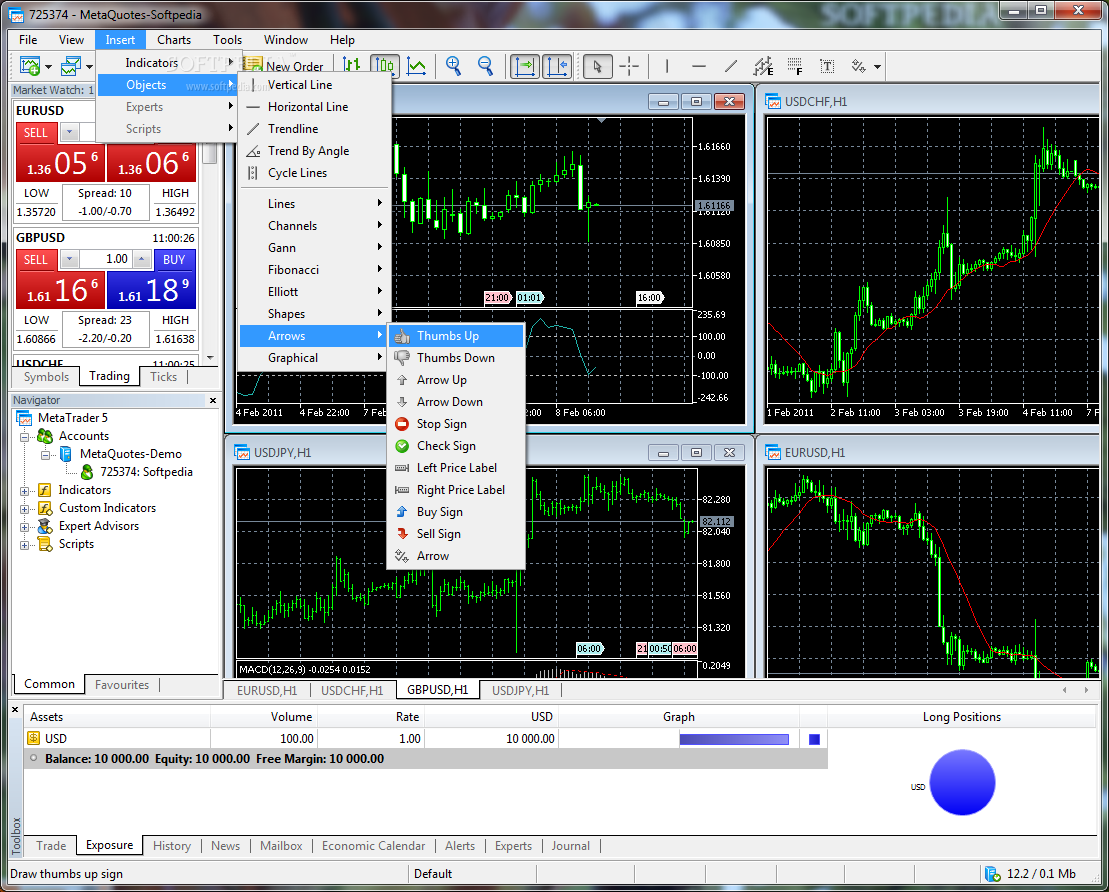Expand the Custom Indicators tree node
Screen dimensions: 1109x892
(x=24, y=509)
